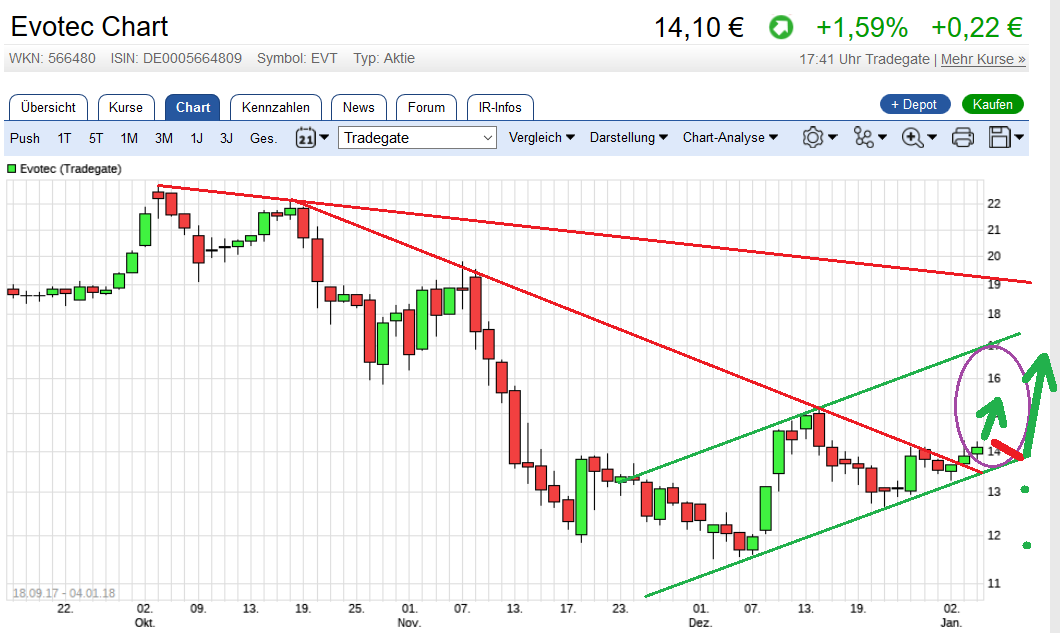
Task: Click the green Kaufen button
Action: [x=992, y=104]
